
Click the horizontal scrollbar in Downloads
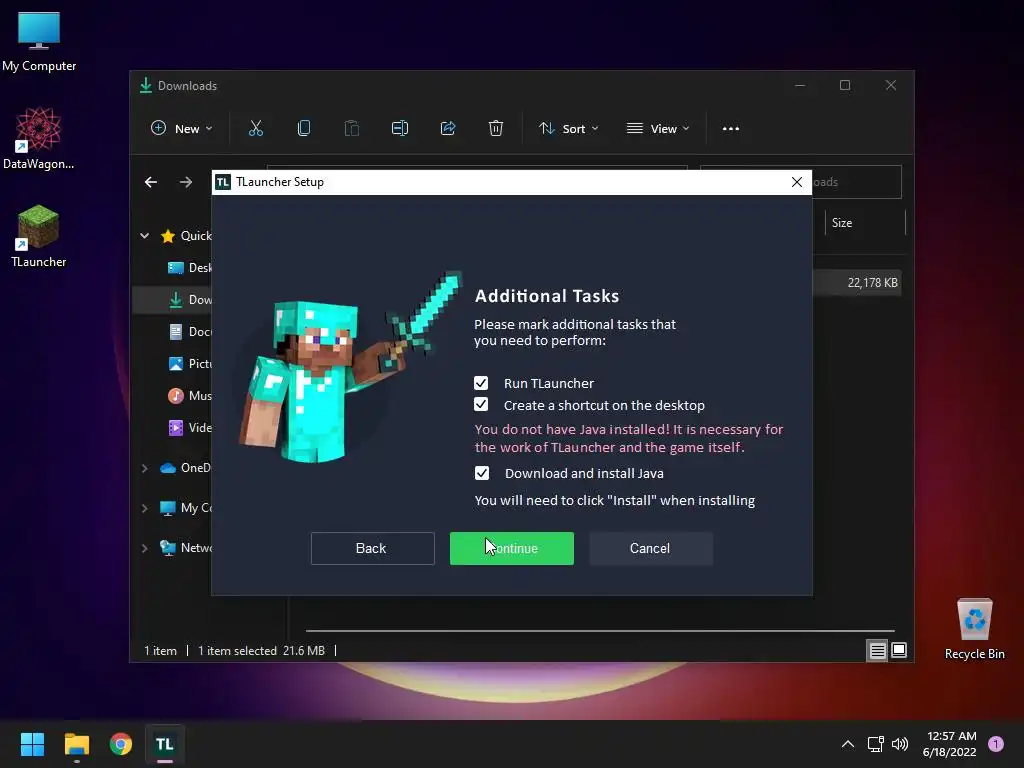click(x=600, y=631)
